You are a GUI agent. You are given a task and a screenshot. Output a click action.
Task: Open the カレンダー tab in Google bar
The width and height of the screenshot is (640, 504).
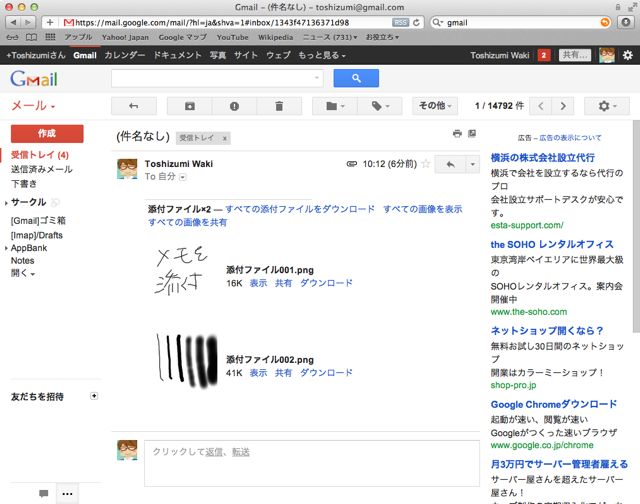pos(124,55)
